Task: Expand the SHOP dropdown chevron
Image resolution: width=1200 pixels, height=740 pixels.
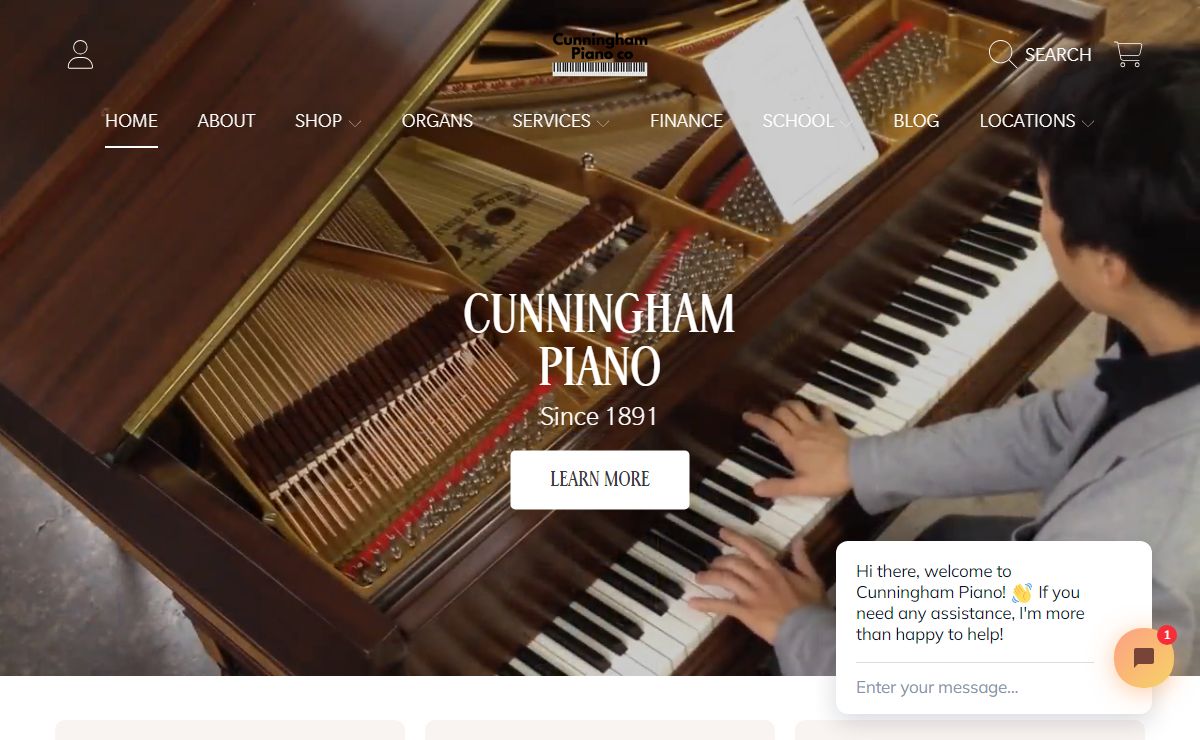Action: coord(355,123)
